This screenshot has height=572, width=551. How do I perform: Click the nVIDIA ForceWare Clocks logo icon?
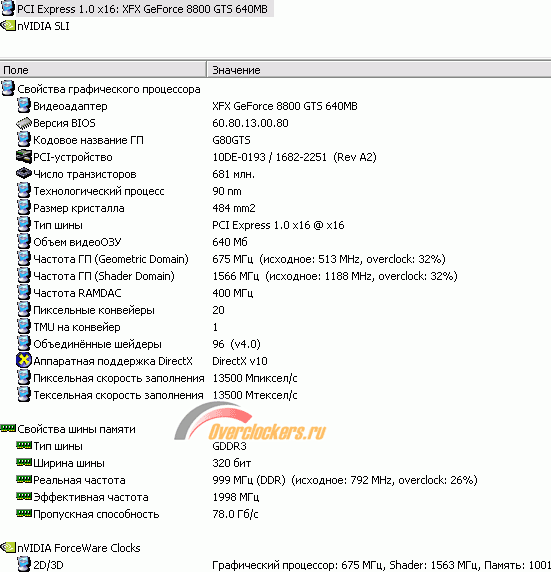[x=8, y=547]
